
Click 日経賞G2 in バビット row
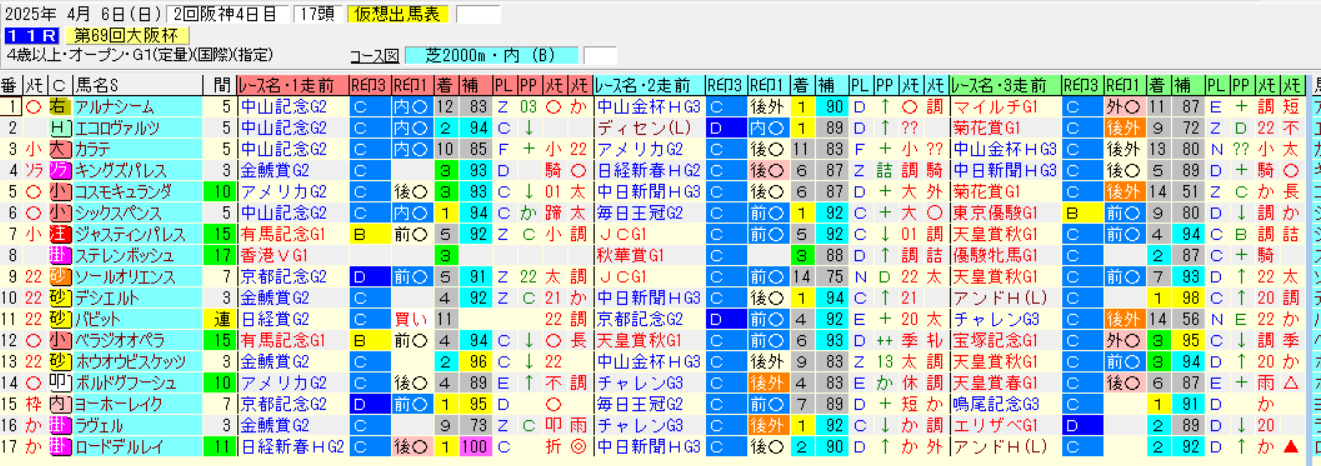[293, 319]
